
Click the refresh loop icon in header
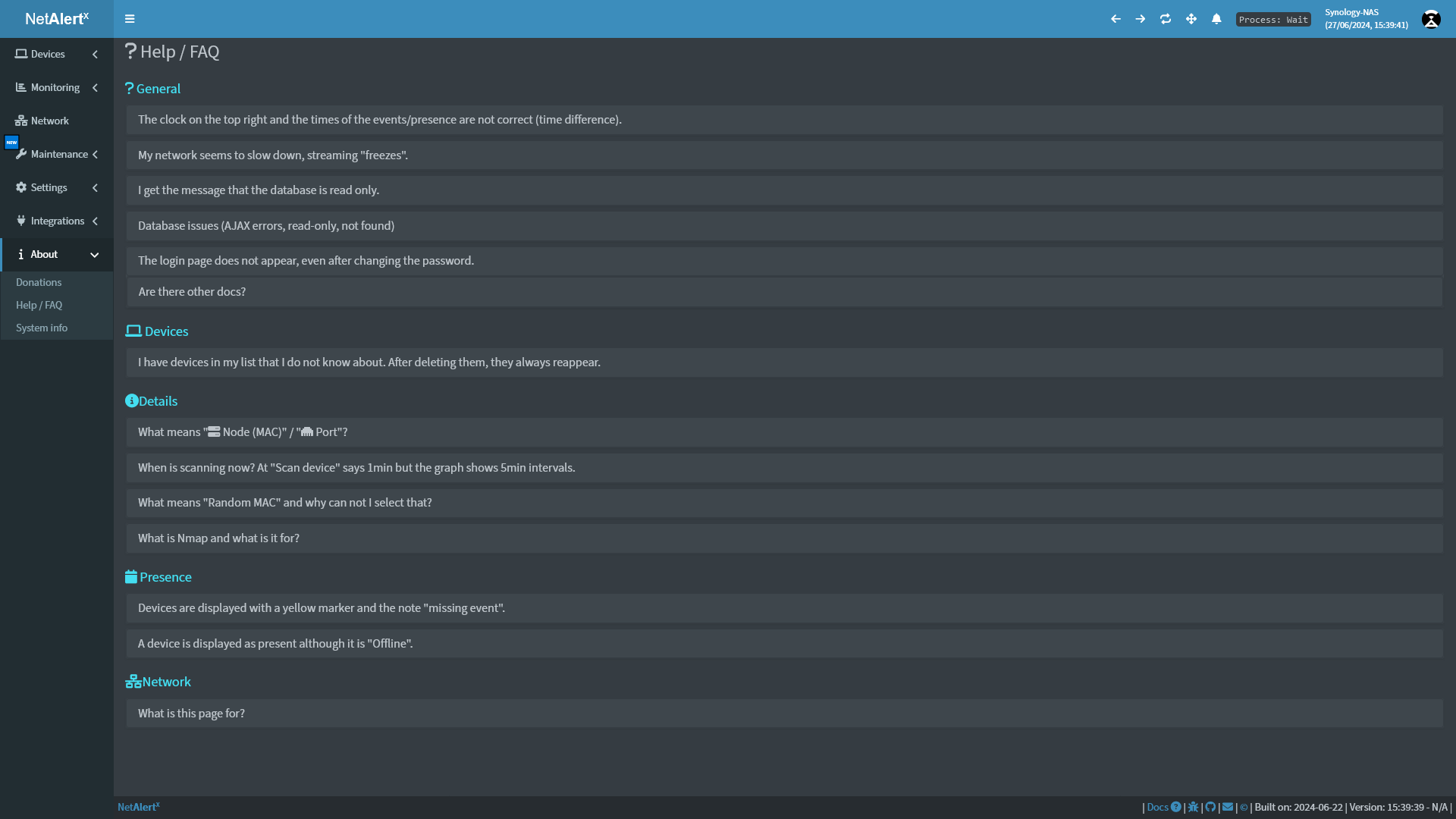1166,19
